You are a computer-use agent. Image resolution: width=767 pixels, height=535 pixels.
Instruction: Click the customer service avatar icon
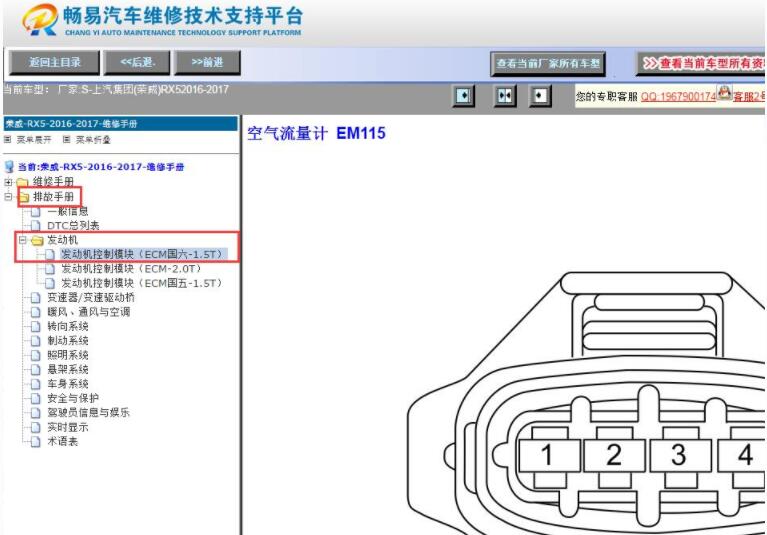click(724, 92)
